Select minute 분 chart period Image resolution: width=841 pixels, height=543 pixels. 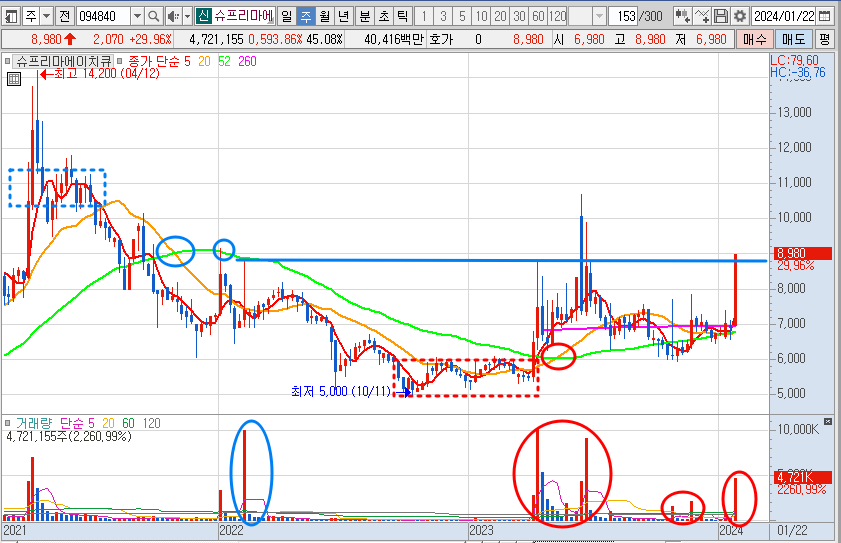(x=365, y=17)
